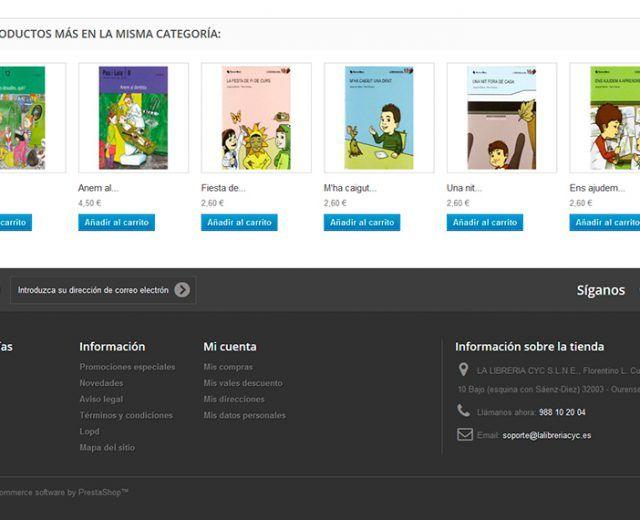
Task: Open the 'Anem al...' product title link
Action: [x=98, y=188]
